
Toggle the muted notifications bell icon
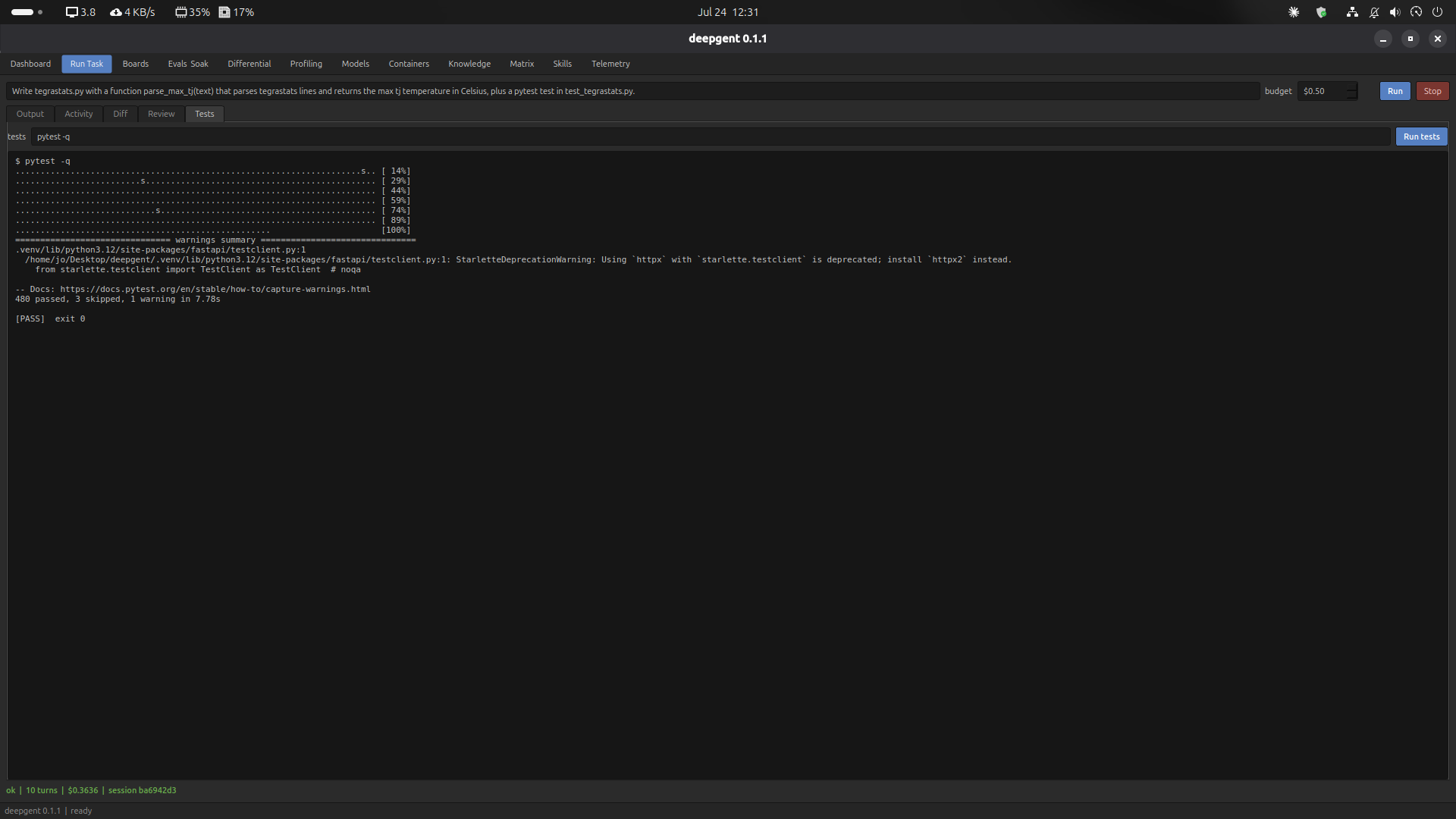(1374, 12)
